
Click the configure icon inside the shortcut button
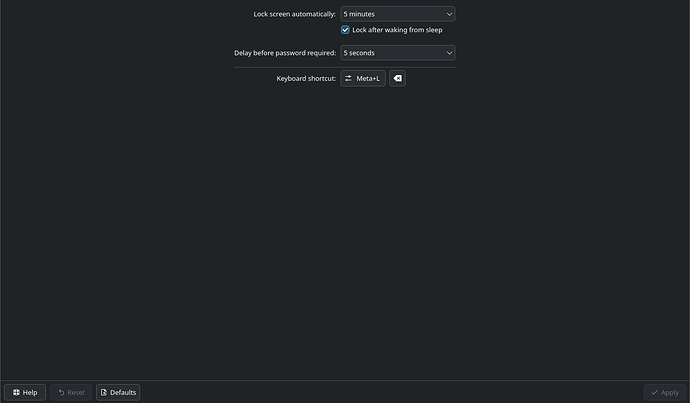pyautogui.click(x=349, y=78)
